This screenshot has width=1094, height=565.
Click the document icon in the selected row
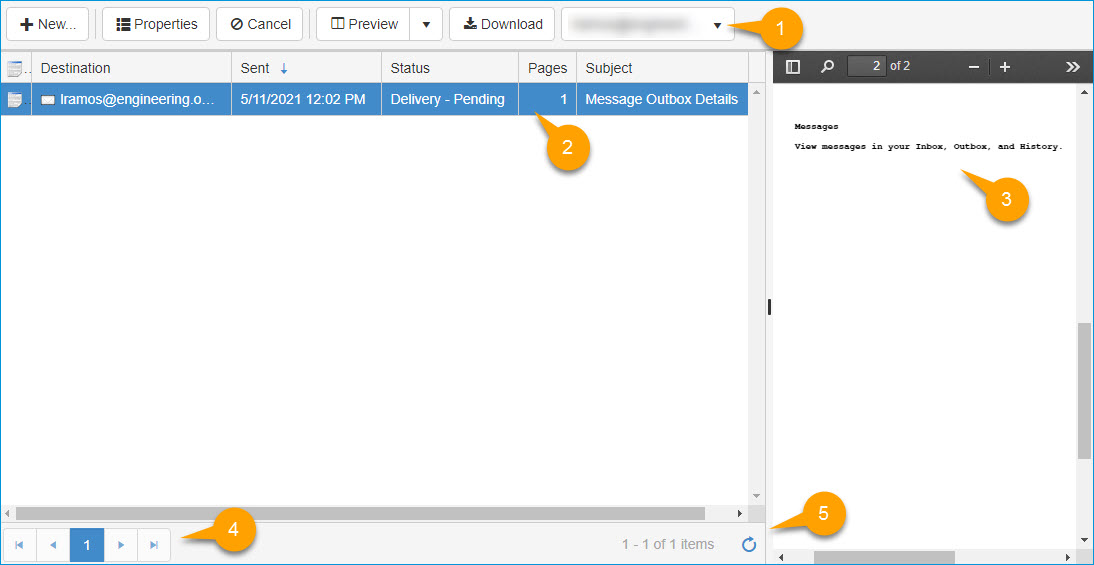[x=15, y=100]
